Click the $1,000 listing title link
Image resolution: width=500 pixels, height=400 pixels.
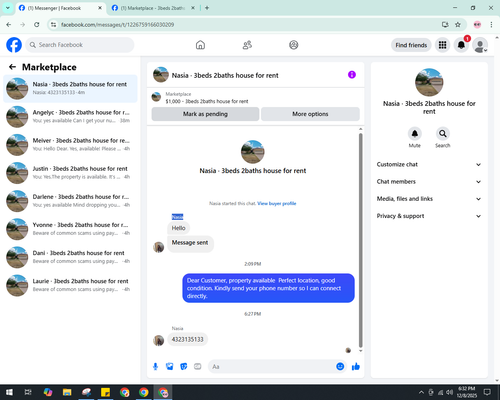tap(207, 101)
